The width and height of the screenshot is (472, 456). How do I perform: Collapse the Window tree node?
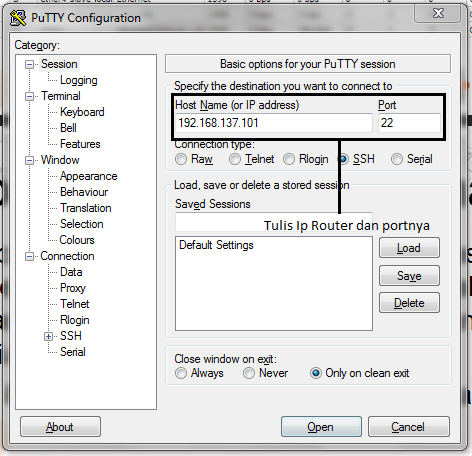pyautogui.click(x=30, y=161)
